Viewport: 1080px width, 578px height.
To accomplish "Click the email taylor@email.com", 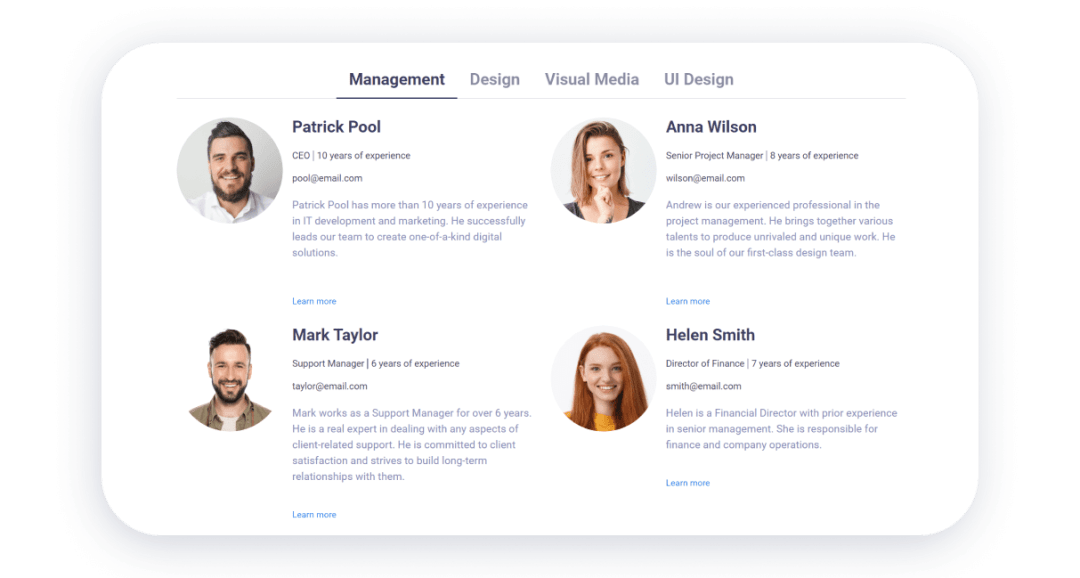I will pos(329,385).
